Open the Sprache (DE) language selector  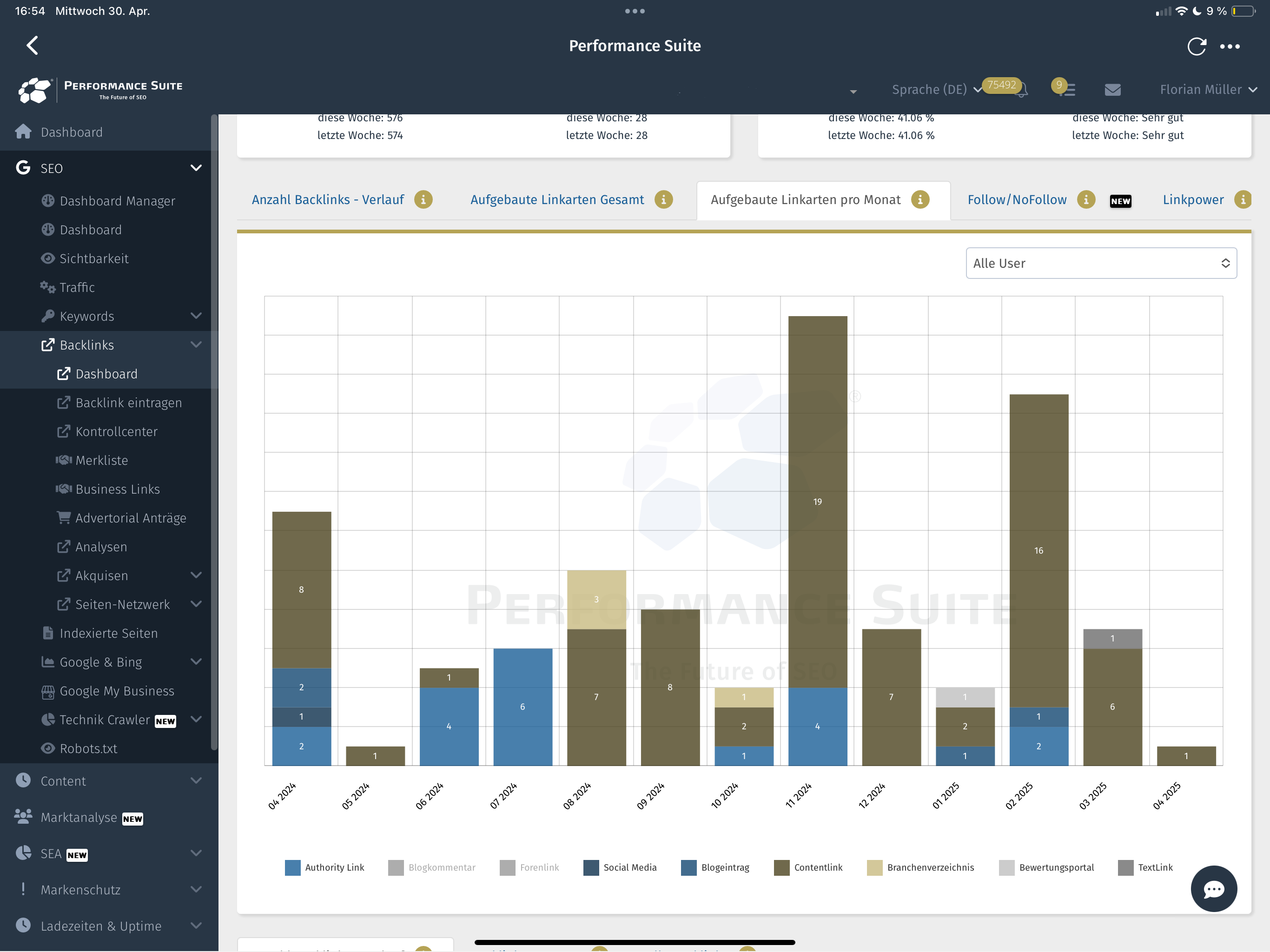point(936,90)
